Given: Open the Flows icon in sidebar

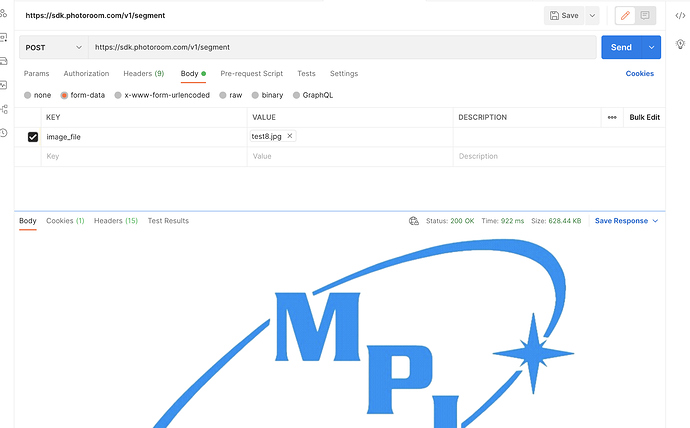Looking at the screenshot, I should (4, 109).
